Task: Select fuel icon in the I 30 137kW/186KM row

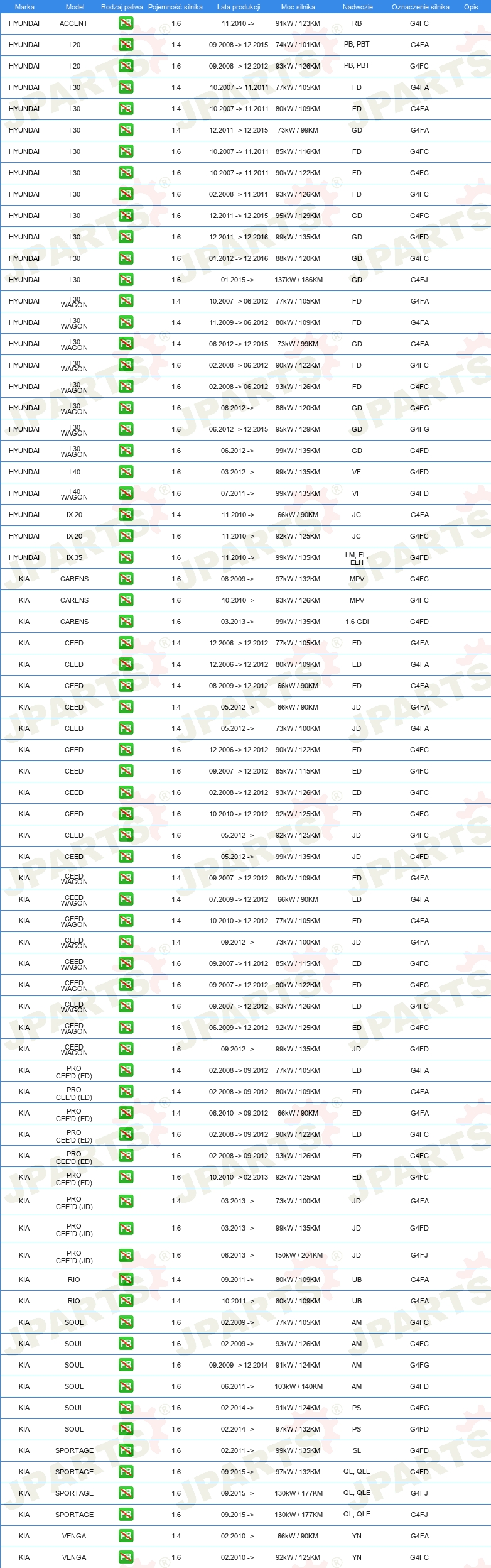Action: pyautogui.click(x=126, y=280)
